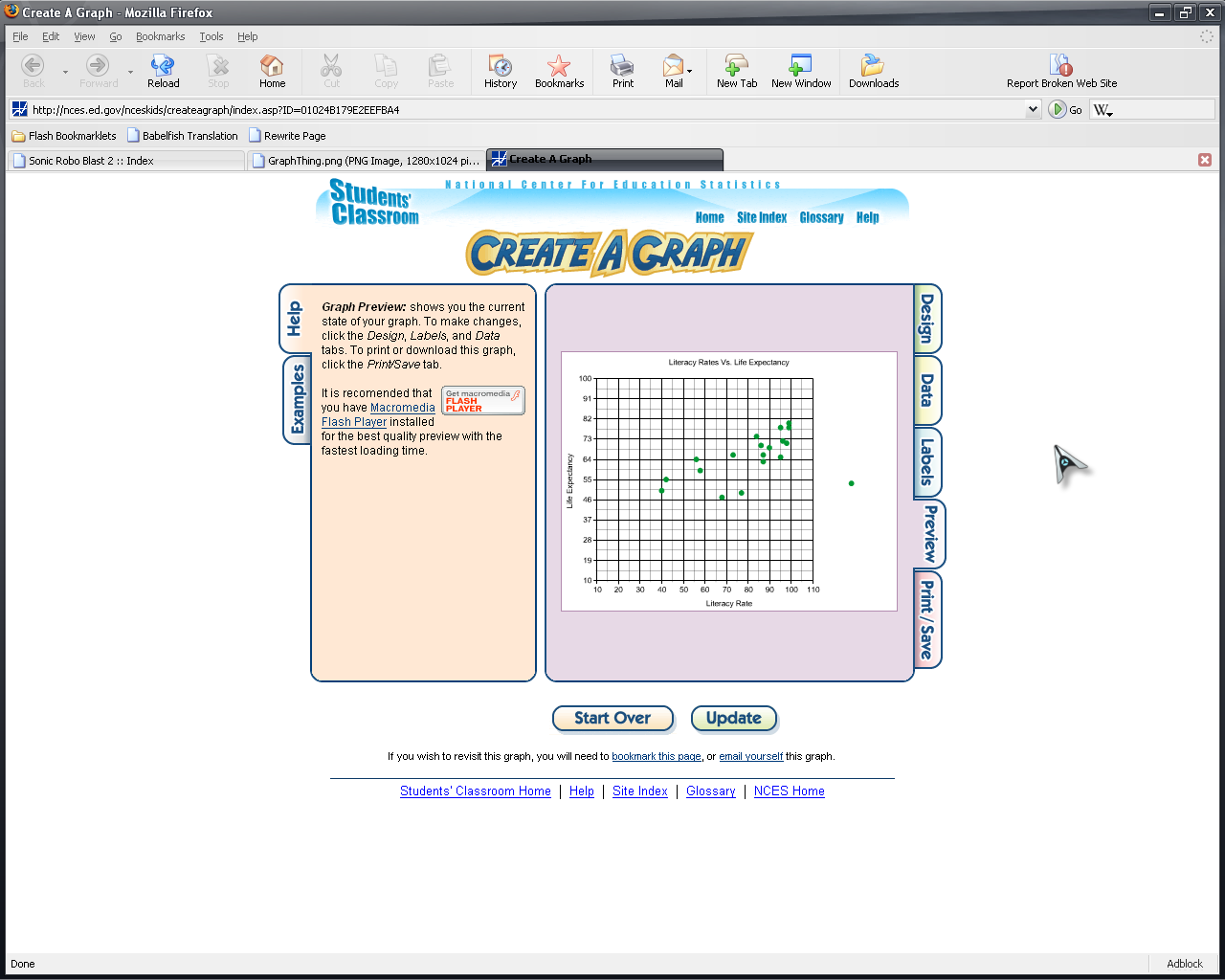
Task: Open the History toolbar icon
Action: pos(500,66)
